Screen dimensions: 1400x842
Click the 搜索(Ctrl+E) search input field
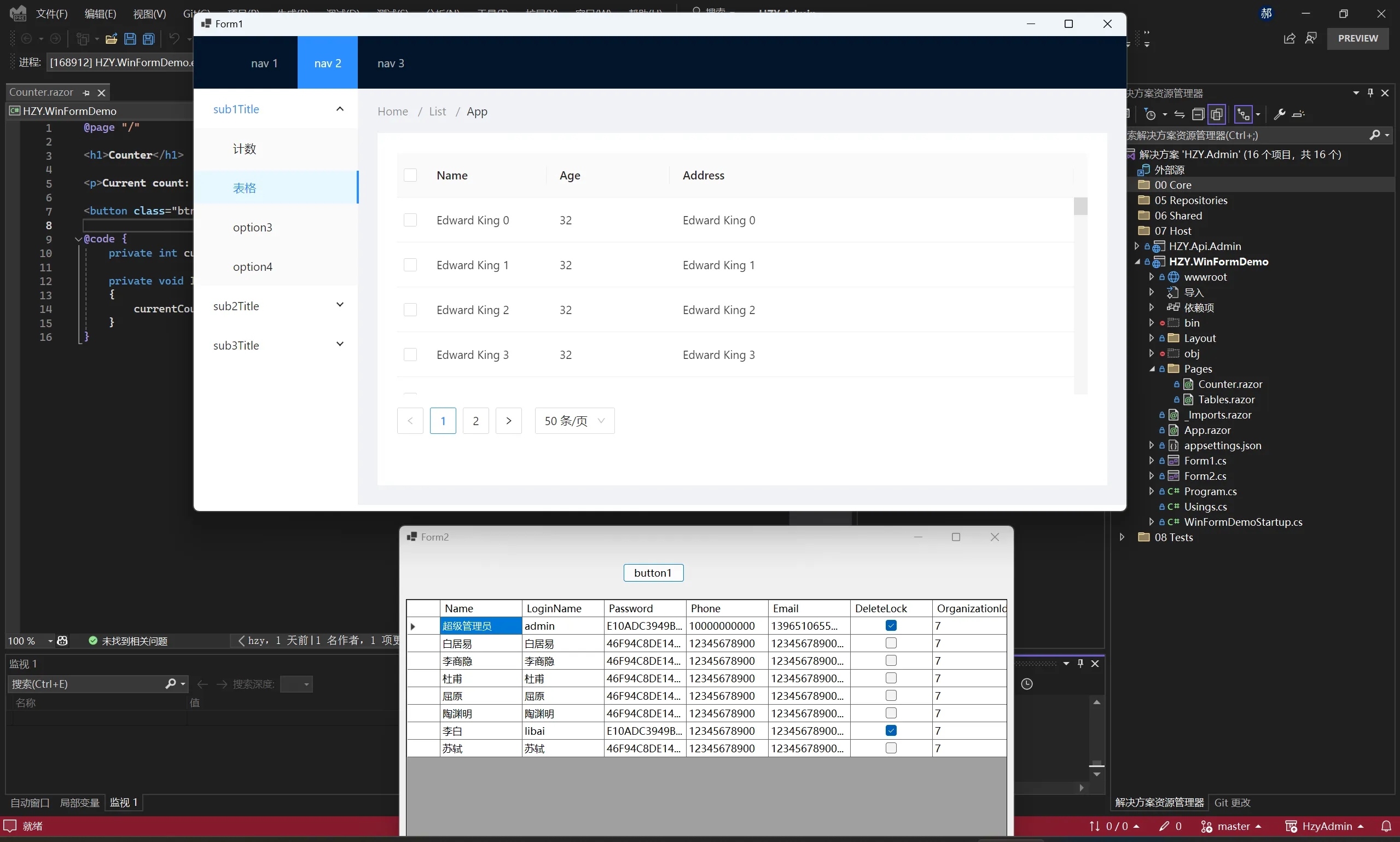tap(85, 684)
